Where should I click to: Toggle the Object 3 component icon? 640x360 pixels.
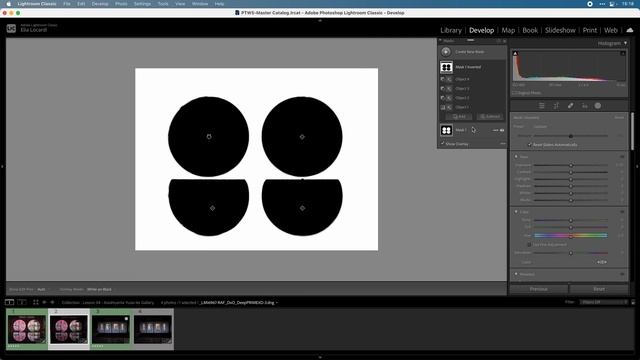coord(443,89)
